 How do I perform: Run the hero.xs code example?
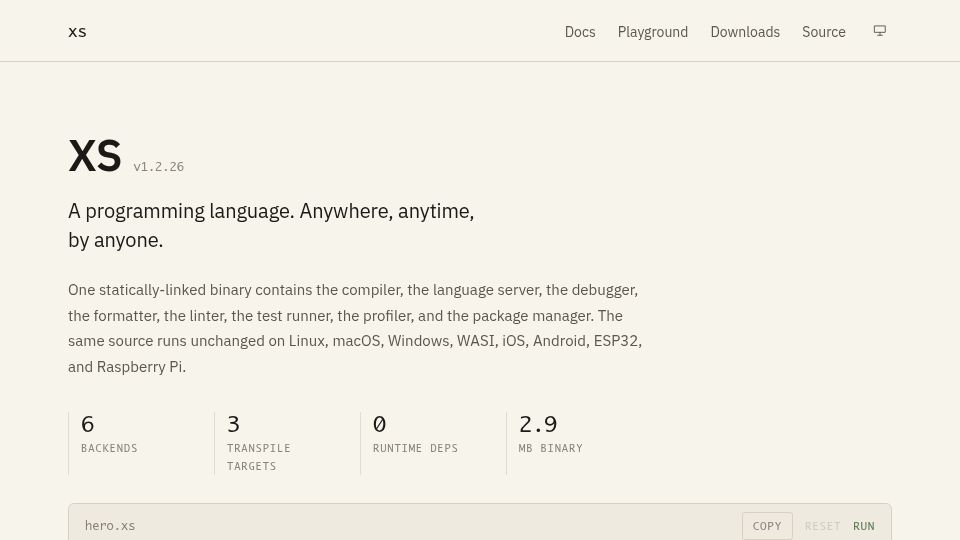[864, 526]
